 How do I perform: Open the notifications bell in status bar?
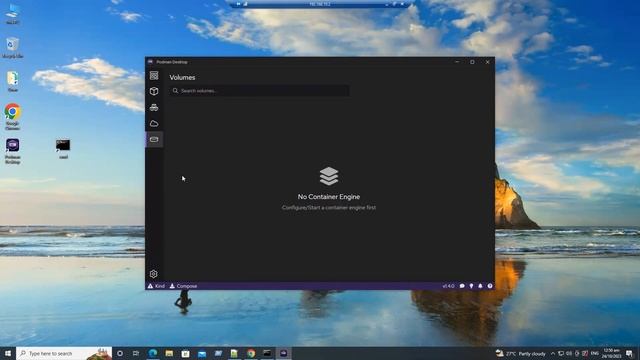click(x=480, y=286)
